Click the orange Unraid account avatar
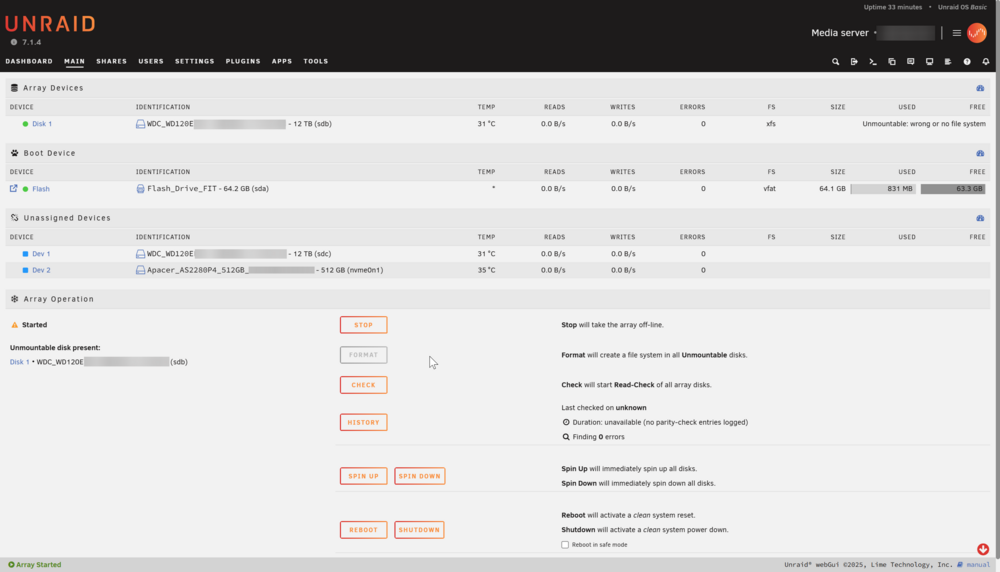Image resolution: width=1000 pixels, height=572 pixels. coord(976,33)
